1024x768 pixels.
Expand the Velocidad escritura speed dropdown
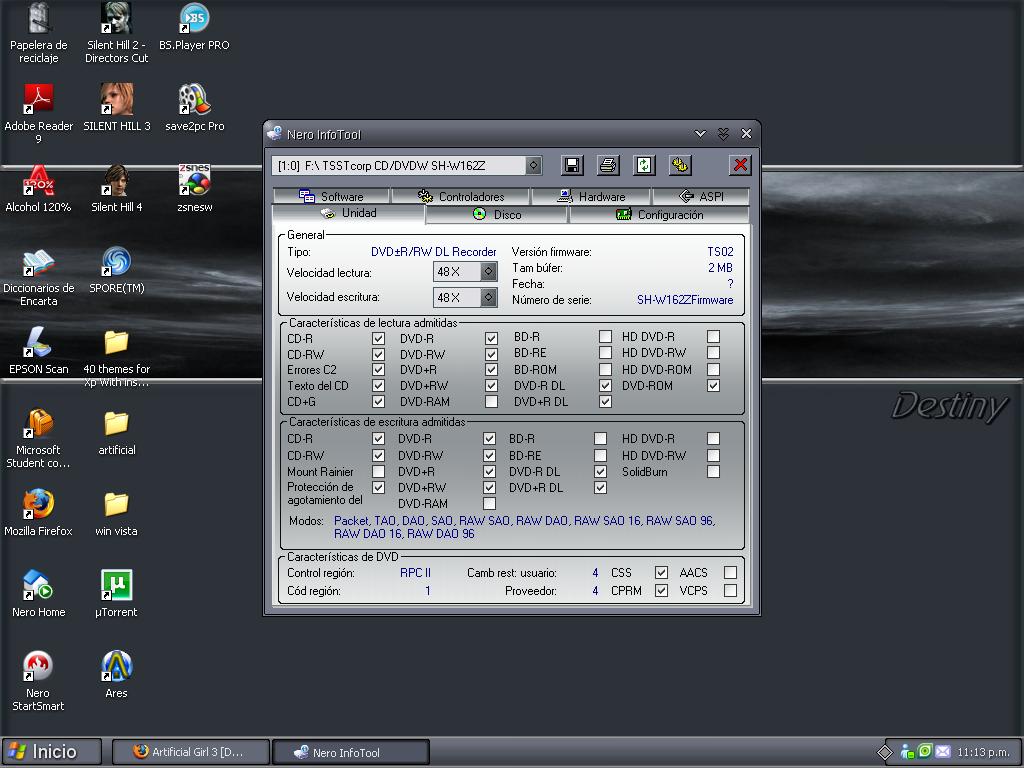point(488,297)
